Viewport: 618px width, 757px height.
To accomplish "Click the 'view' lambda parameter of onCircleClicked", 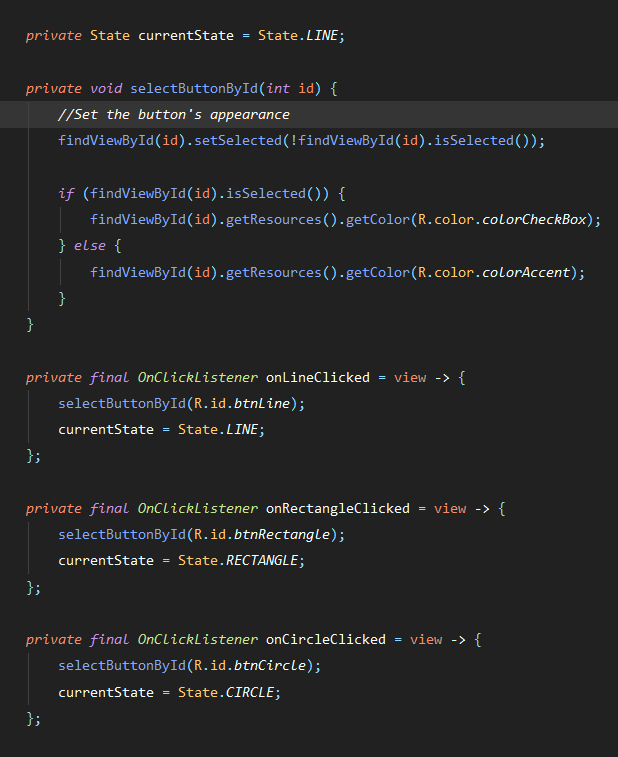I will pos(426,640).
